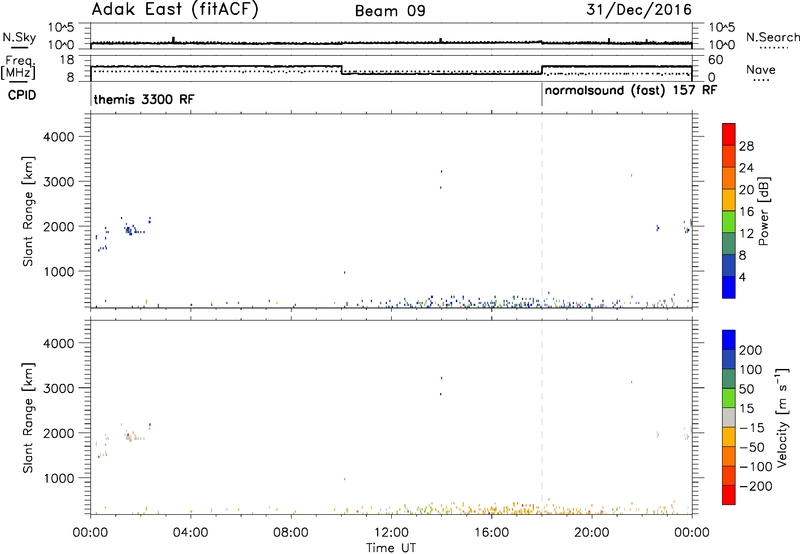Click the "normalsound (fast) 157 RF" annotation
This screenshot has height=554, width=800.
[x=631, y=90]
